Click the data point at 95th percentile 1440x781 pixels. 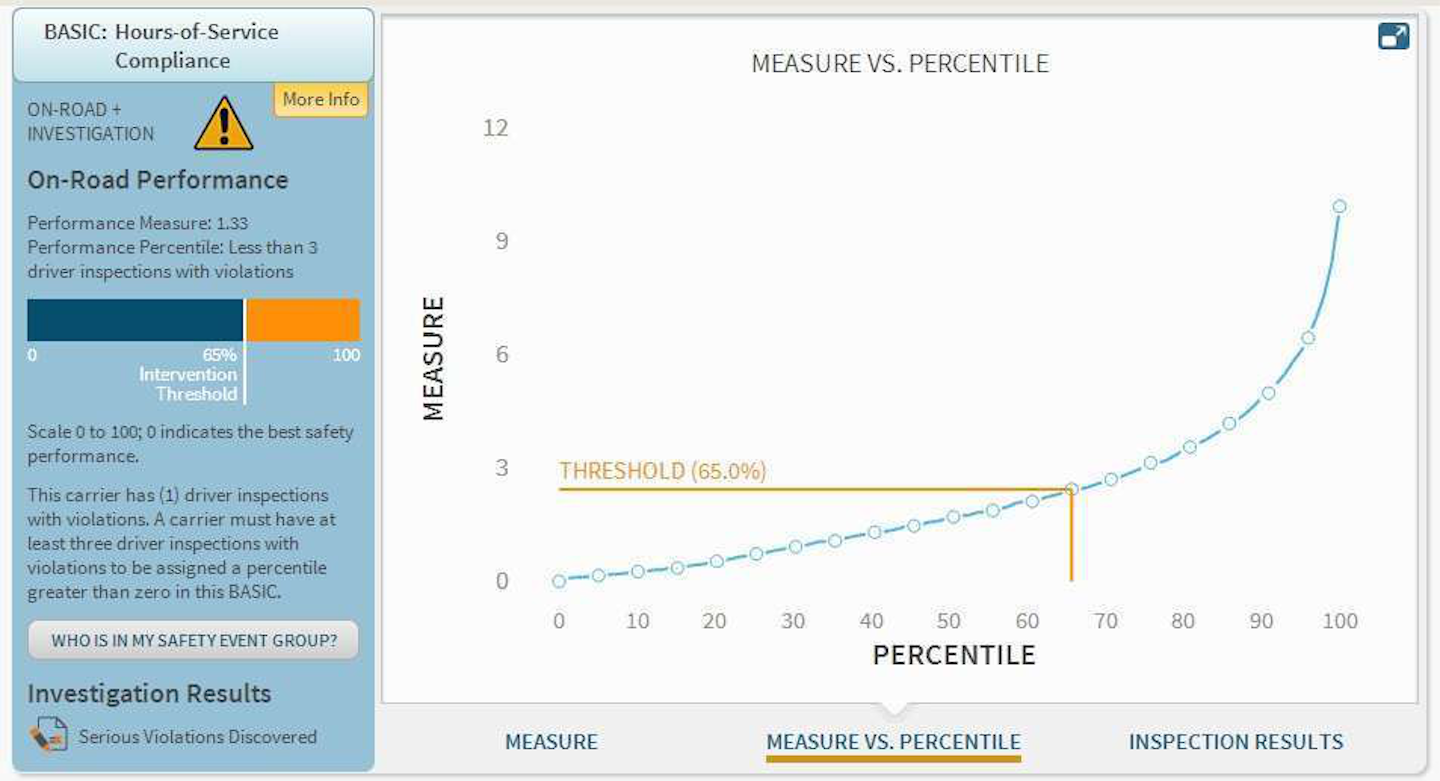(1307, 337)
